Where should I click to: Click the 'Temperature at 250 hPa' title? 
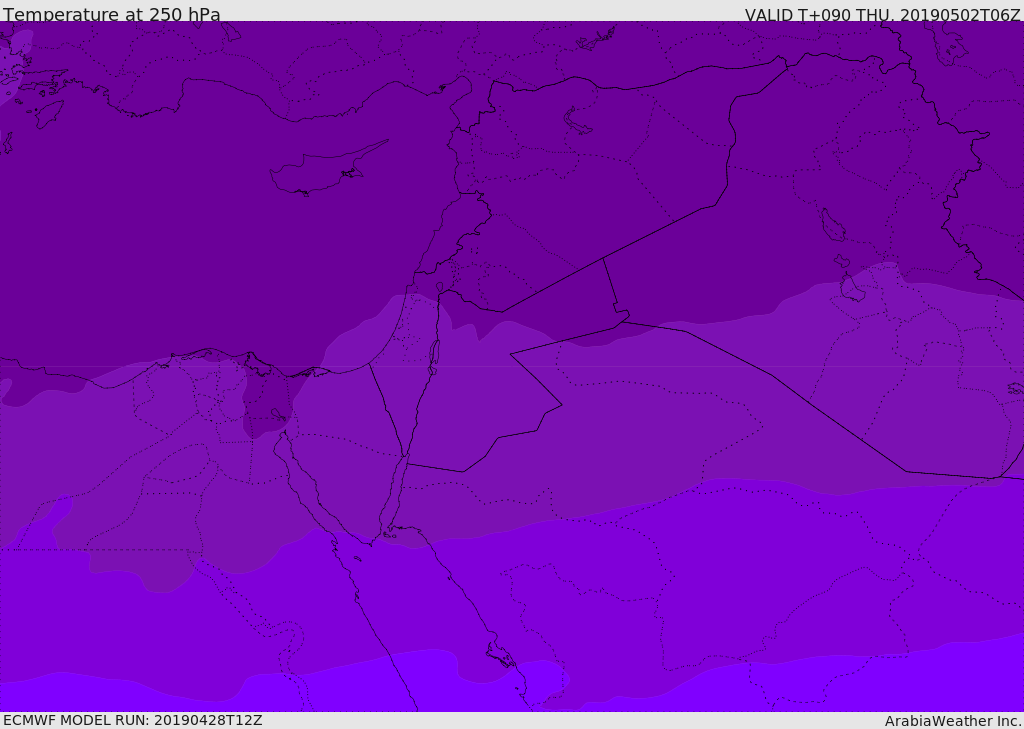click(111, 15)
